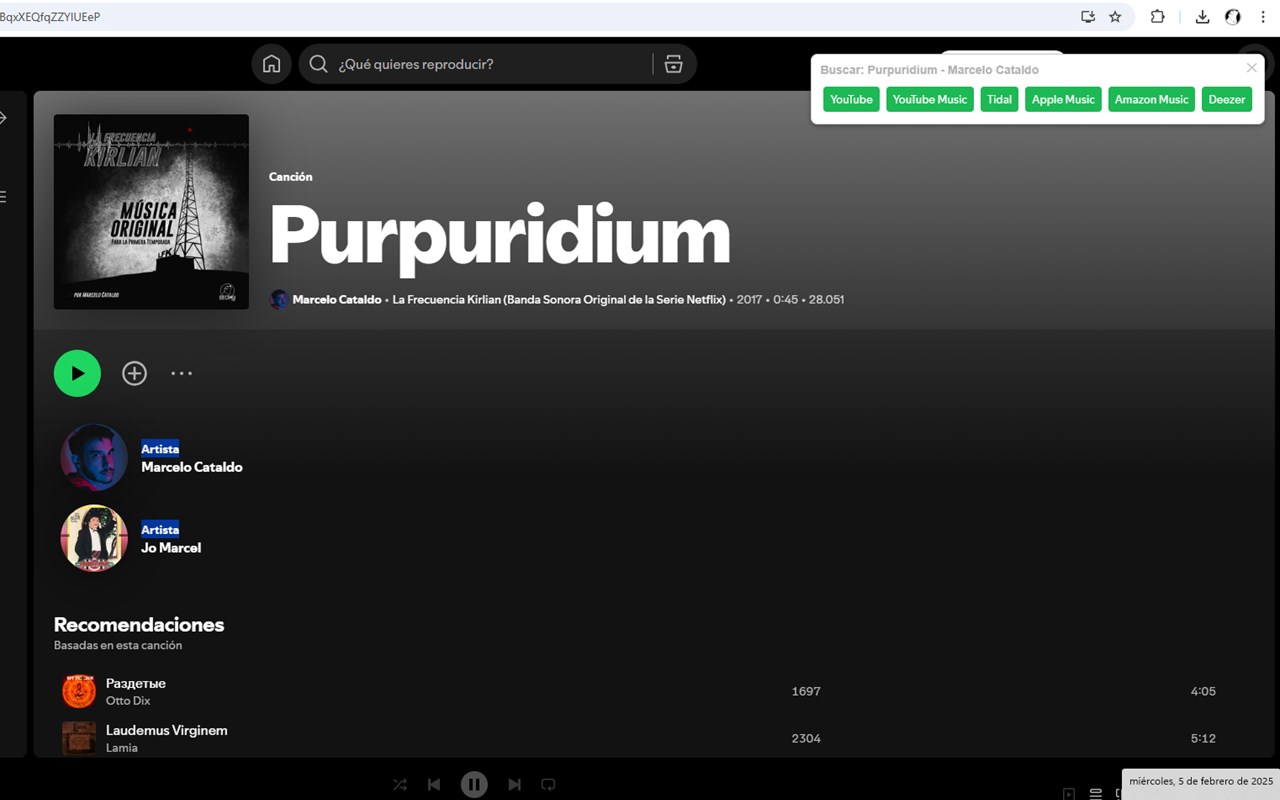The height and width of the screenshot is (800, 1280).
Task: Click duration 4:05
Action: click(1203, 691)
